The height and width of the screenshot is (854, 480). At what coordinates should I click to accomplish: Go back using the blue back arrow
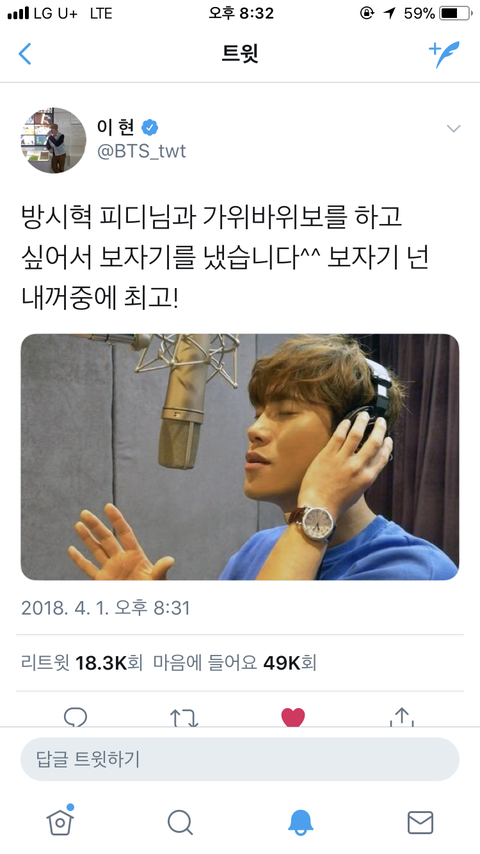pyautogui.click(x=25, y=54)
